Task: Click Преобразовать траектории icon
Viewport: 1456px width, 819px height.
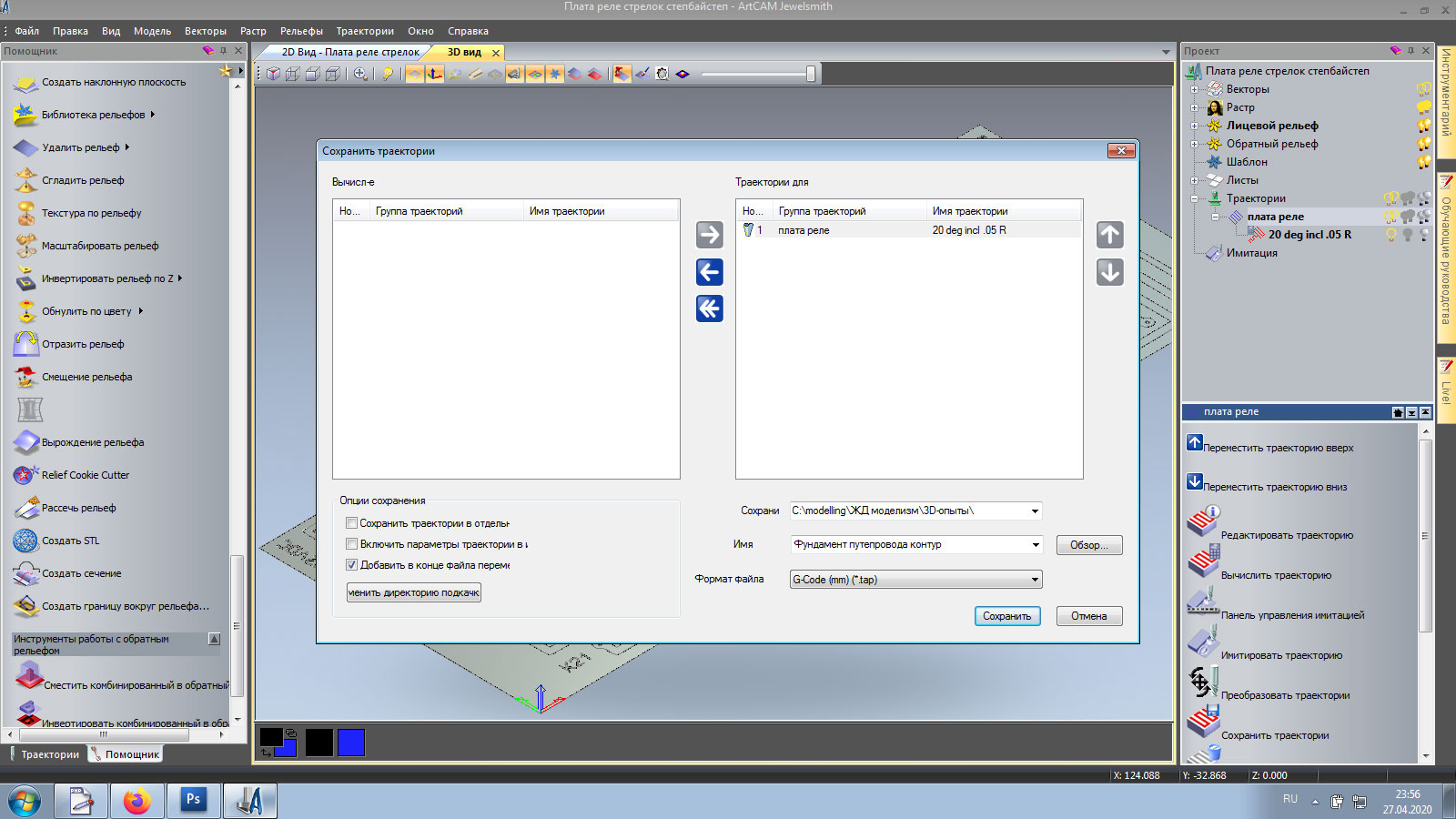Action: coord(1203,681)
